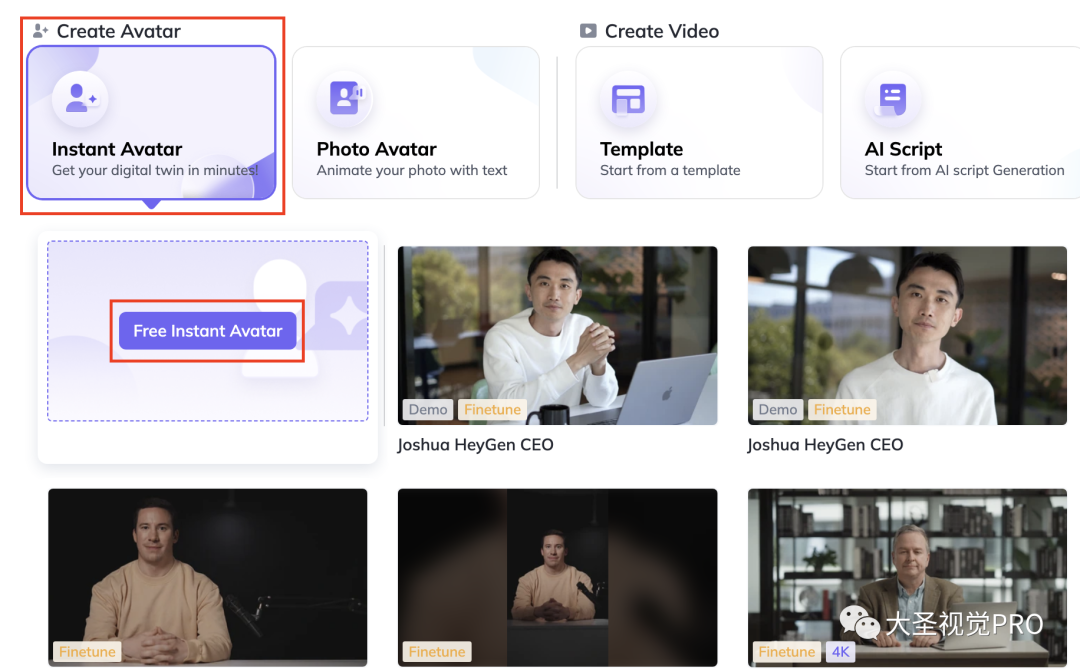Choose "Start from a template" option

[x=670, y=170]
